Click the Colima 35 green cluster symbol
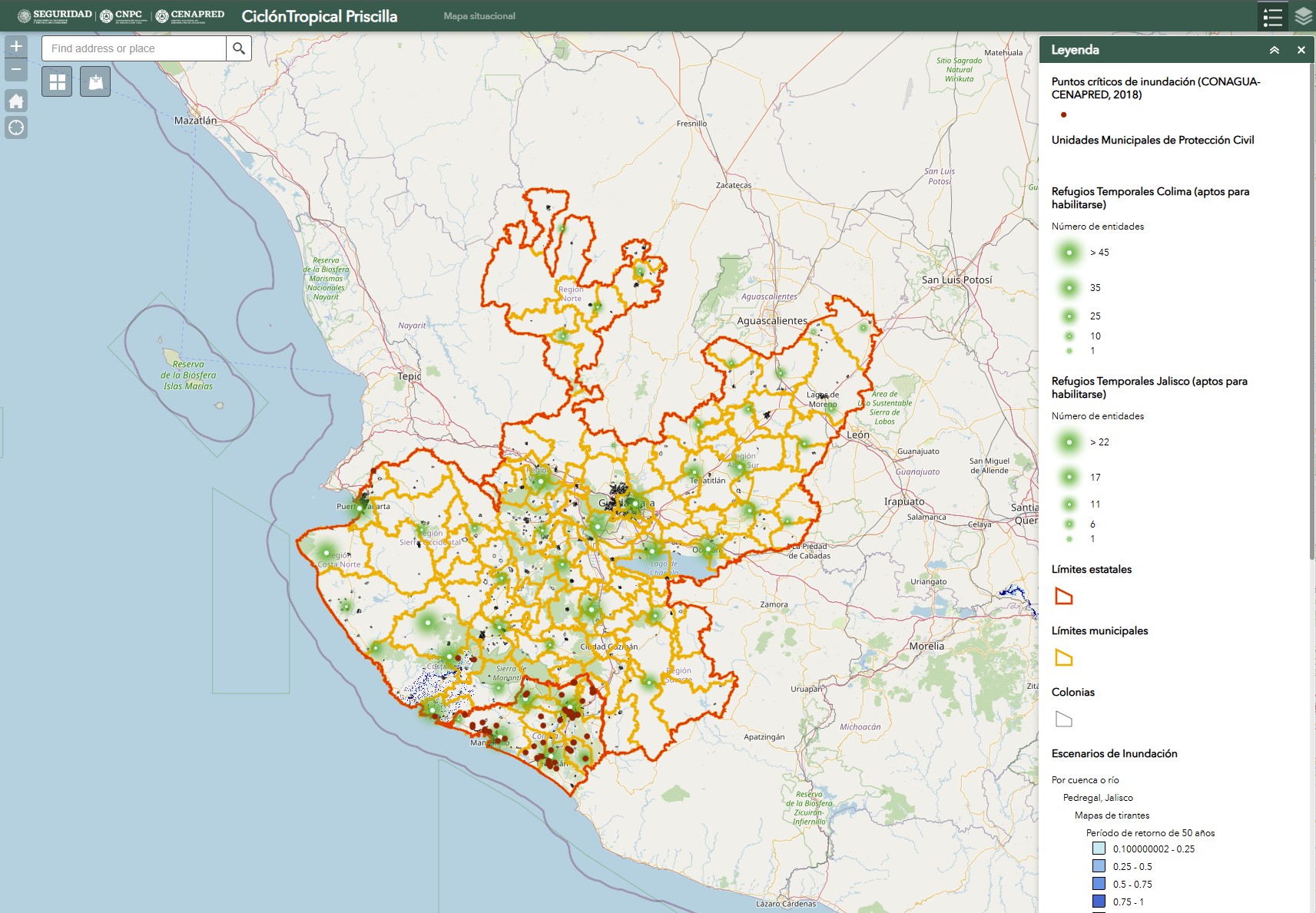Screen dimensions: 1316x913 click(x=1069, y=288)
